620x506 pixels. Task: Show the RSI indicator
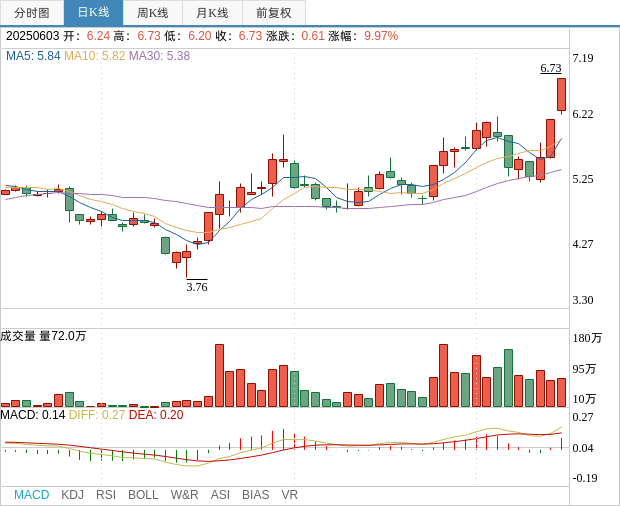pos(106,495)
